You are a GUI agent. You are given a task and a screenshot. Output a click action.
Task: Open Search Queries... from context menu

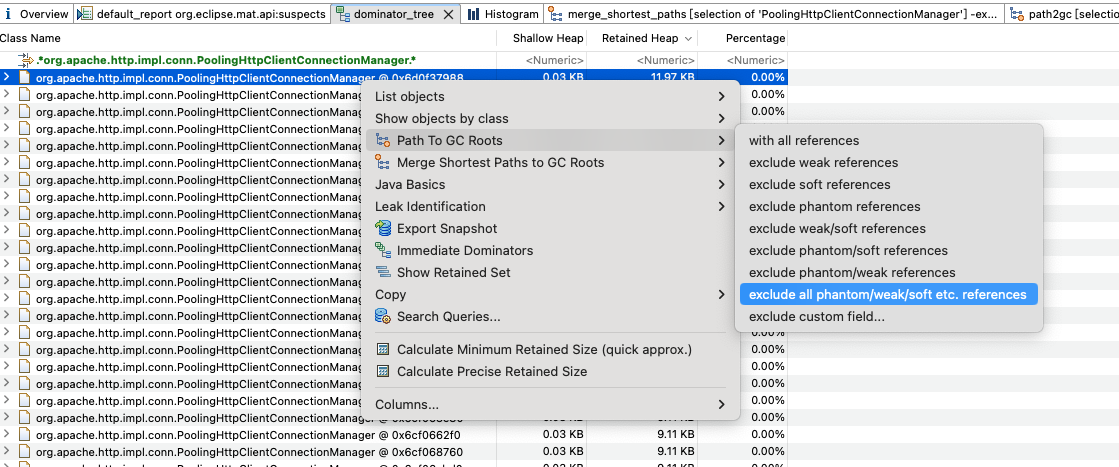[548, 316]
